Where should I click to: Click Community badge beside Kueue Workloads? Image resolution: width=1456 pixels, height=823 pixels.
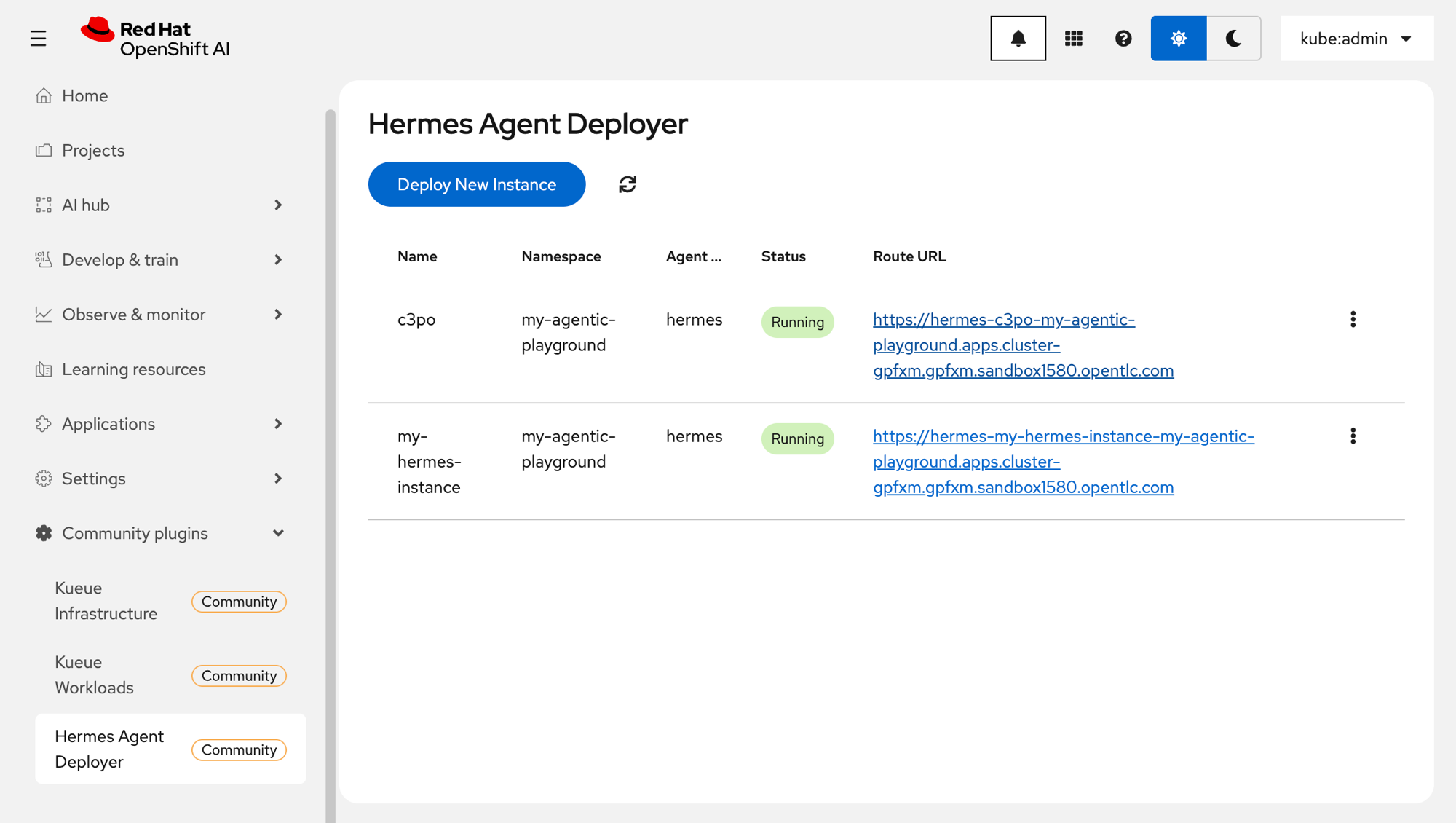(x=239, y=676)
